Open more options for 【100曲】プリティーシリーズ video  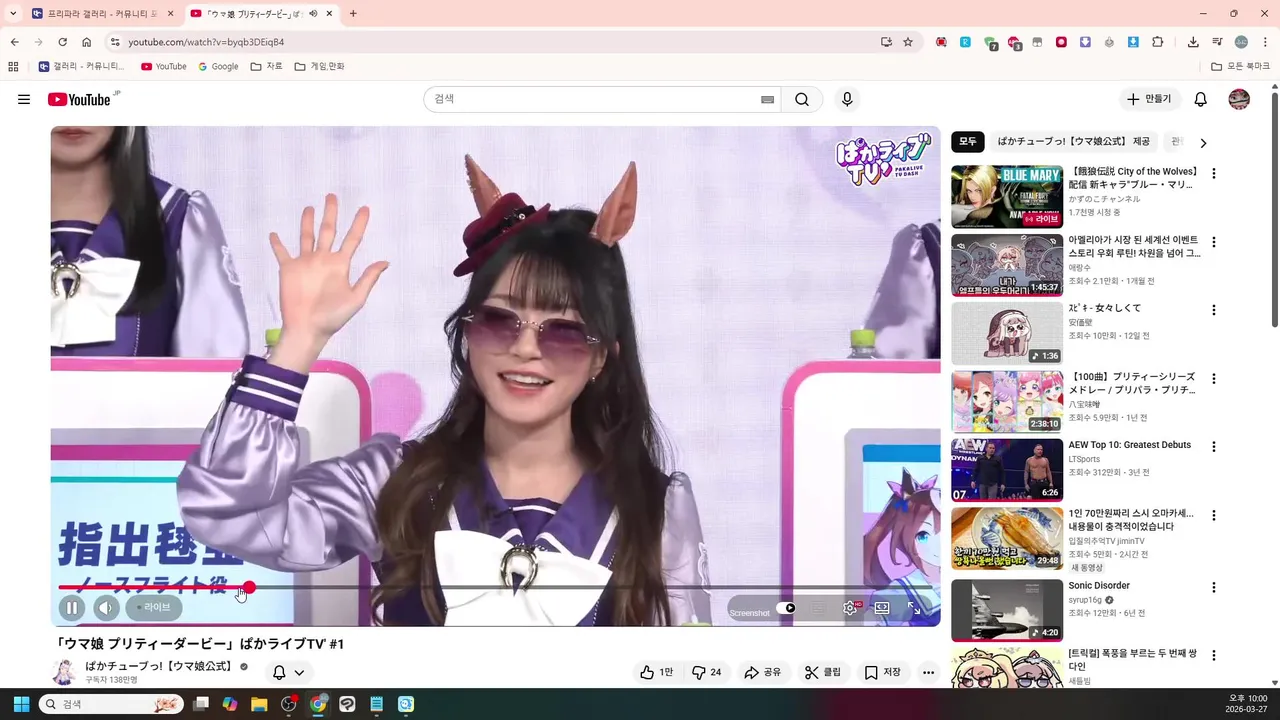pyautogui.click(x=1214, y=379)
